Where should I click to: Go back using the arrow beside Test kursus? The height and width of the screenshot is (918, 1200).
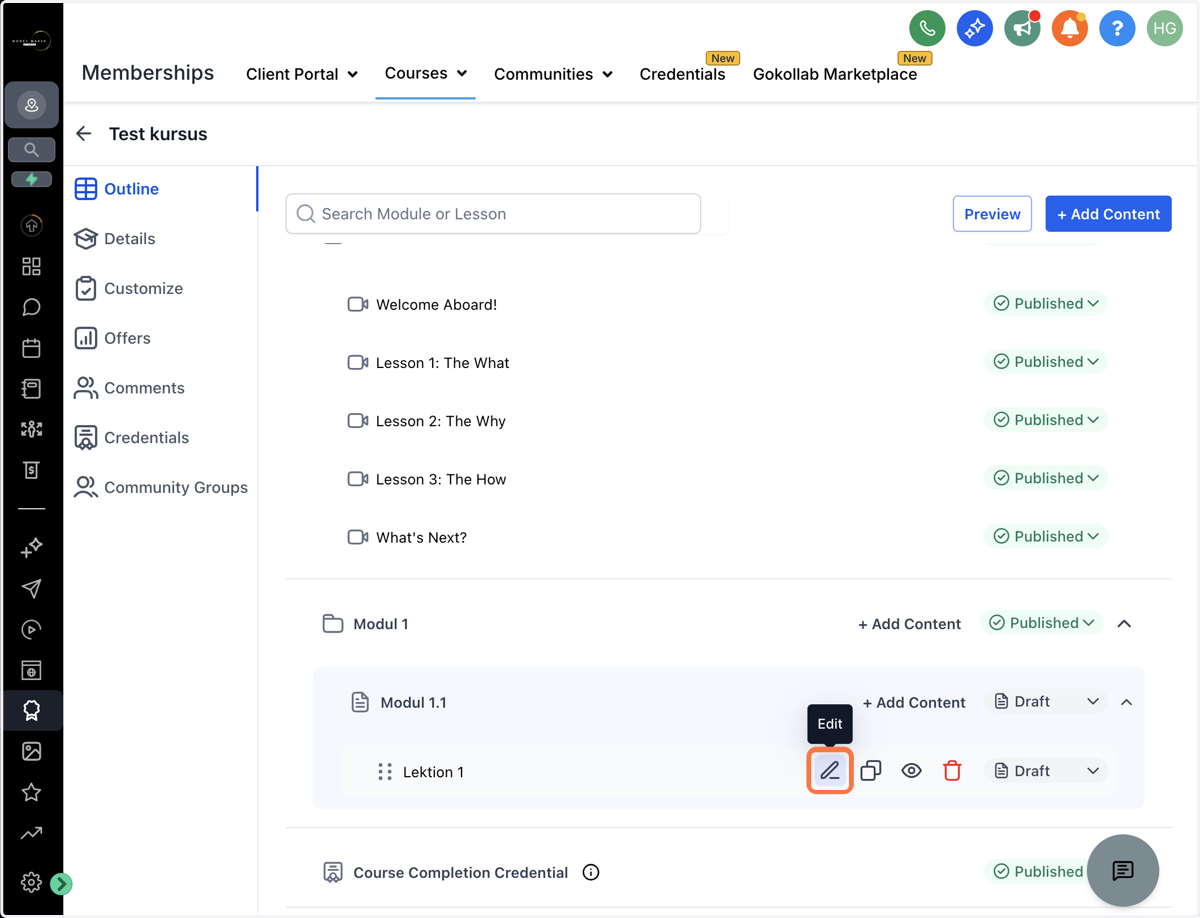[84, 134]
